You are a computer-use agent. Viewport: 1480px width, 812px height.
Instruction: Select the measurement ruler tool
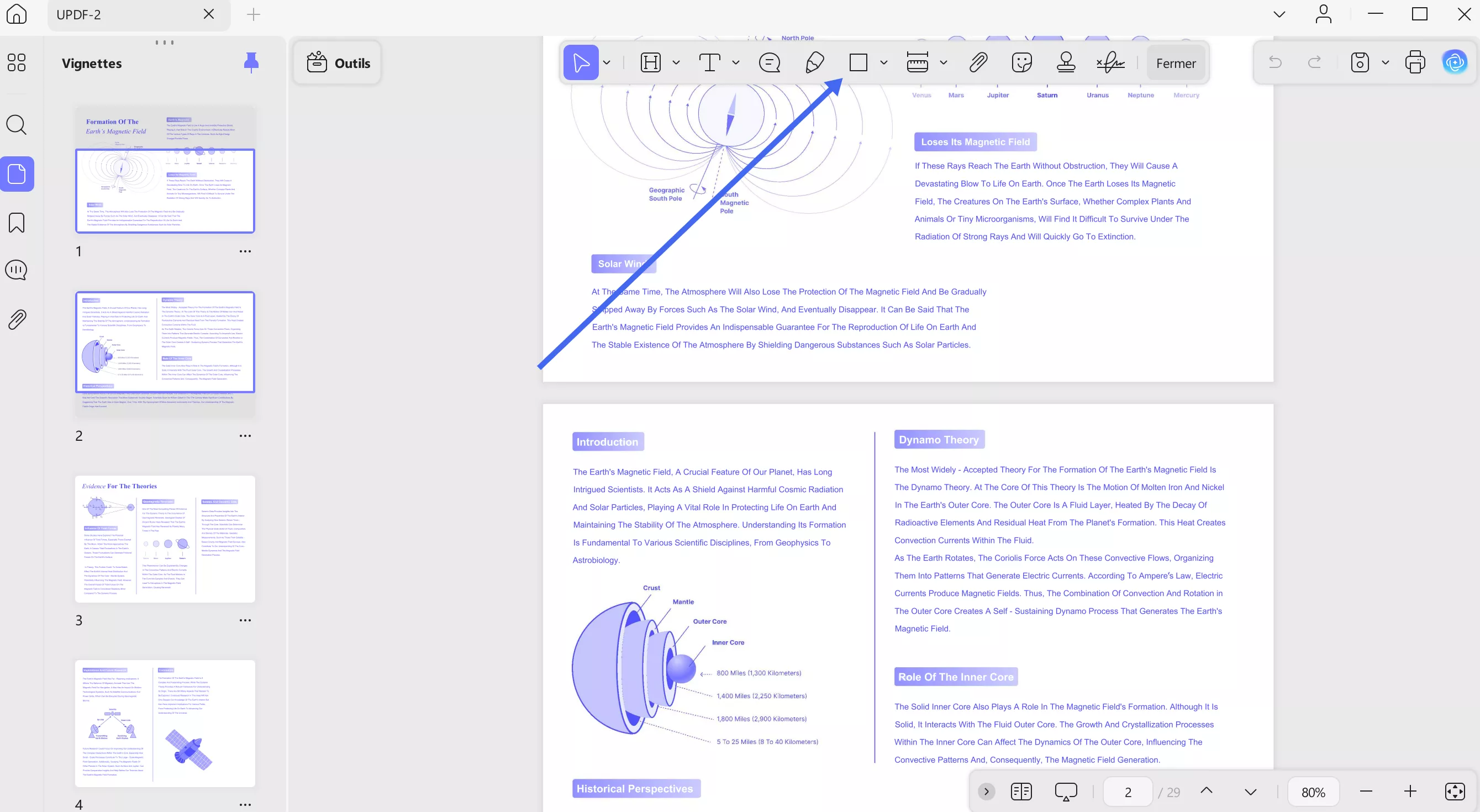point(918,62)
